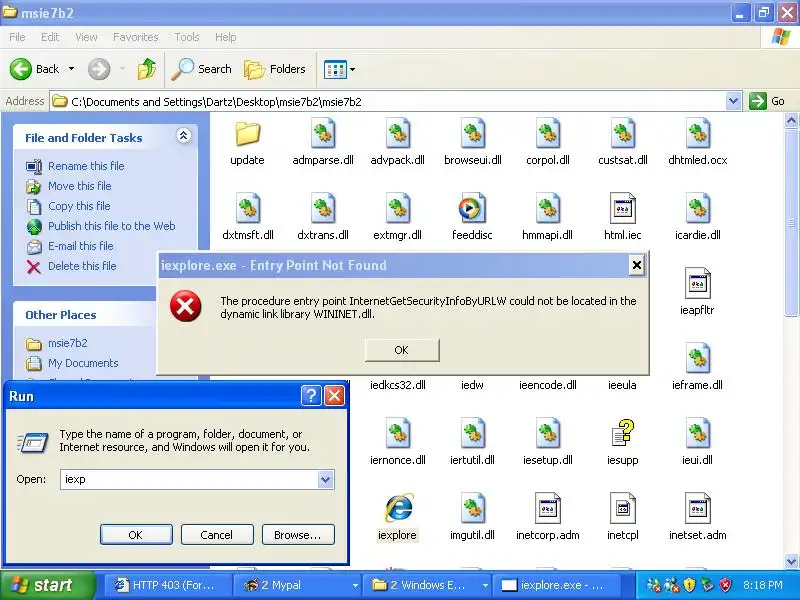This screenshot has width=800, height=600.
Task: Open the Tools menu
Action: 187,37
